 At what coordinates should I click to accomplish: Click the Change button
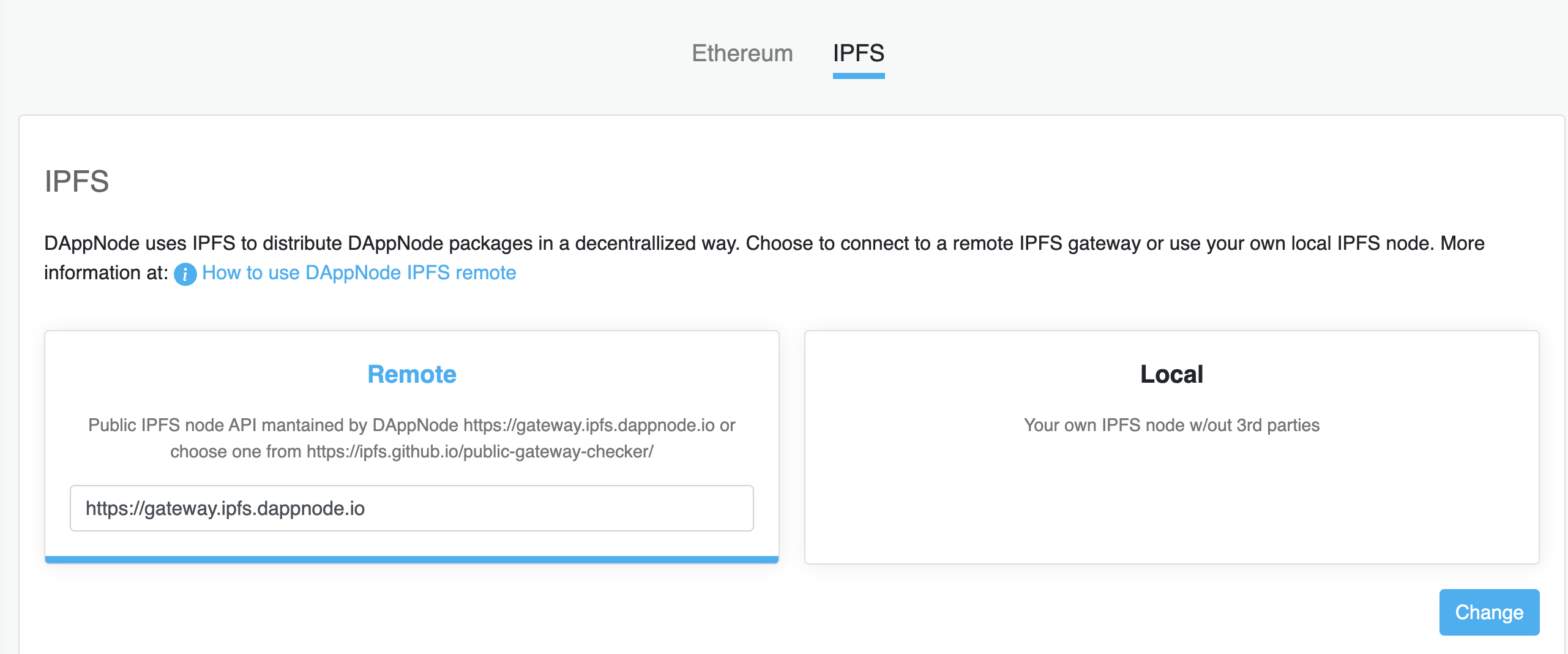(1489, 612)
